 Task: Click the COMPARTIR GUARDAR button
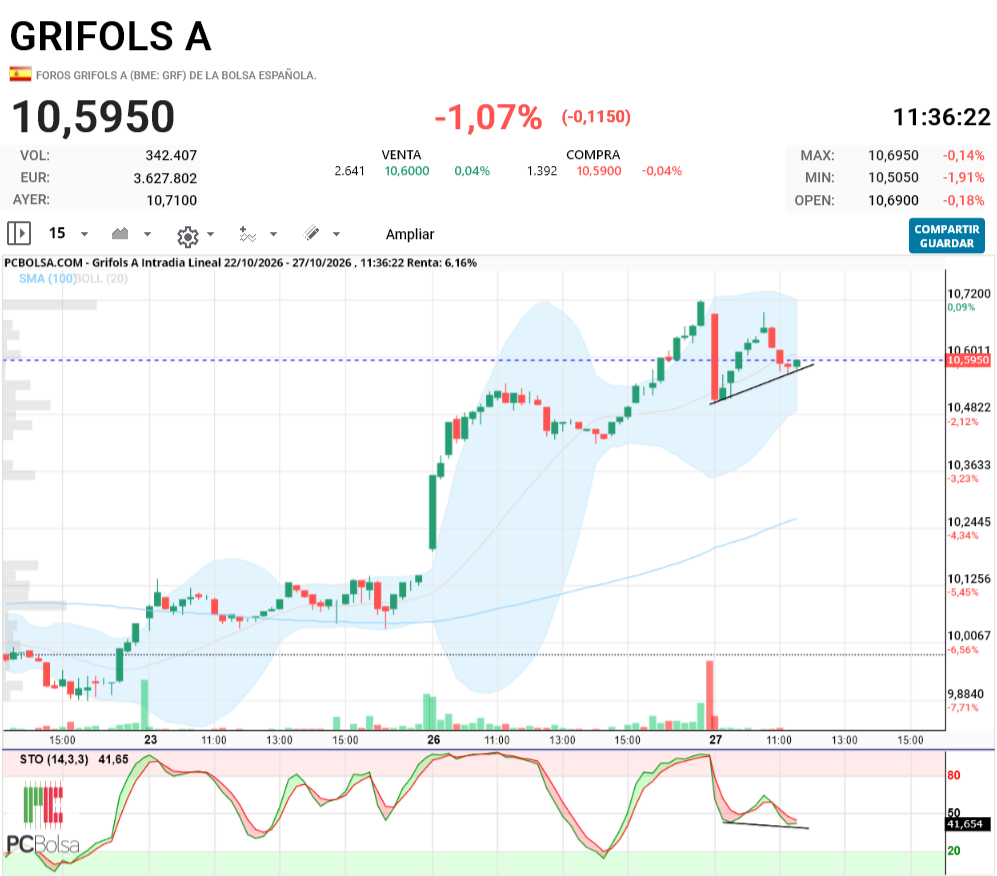[947, 236]
